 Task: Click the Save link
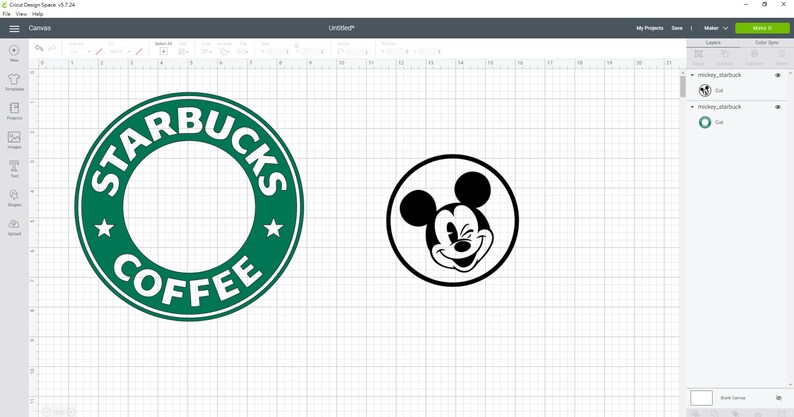point(677,28)
